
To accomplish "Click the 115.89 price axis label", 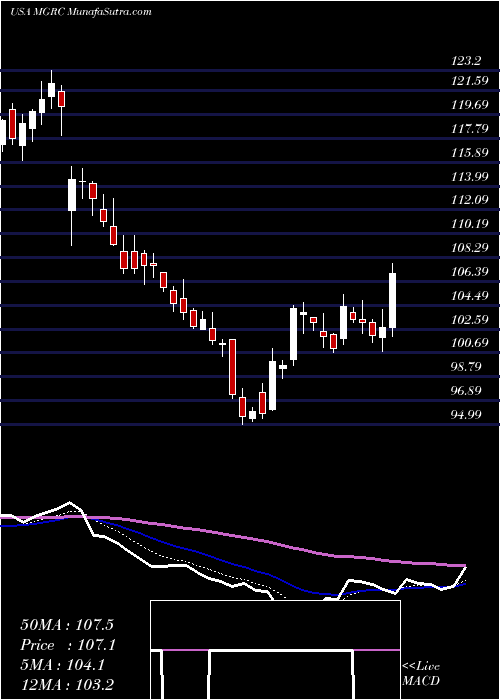I will tap(469, 153).
